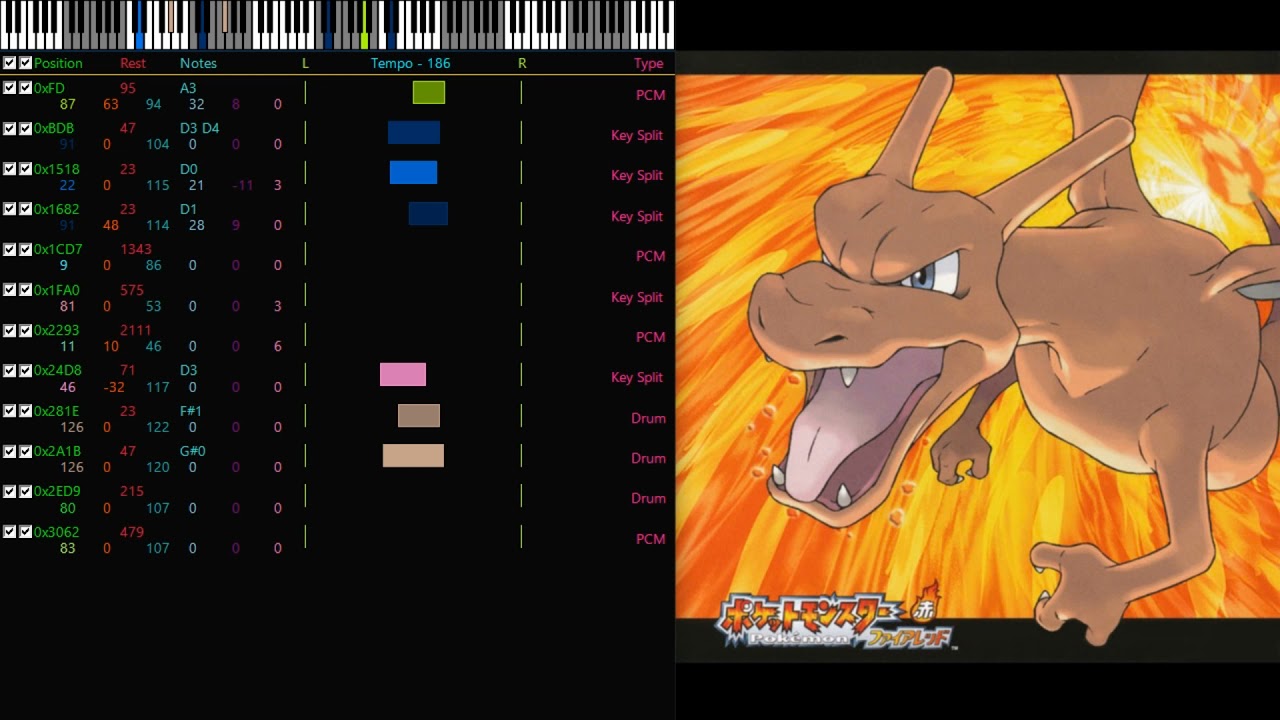Viewport: 1280px width, 720px height.
Task: Click the Position column header
Action: (58, 63)
